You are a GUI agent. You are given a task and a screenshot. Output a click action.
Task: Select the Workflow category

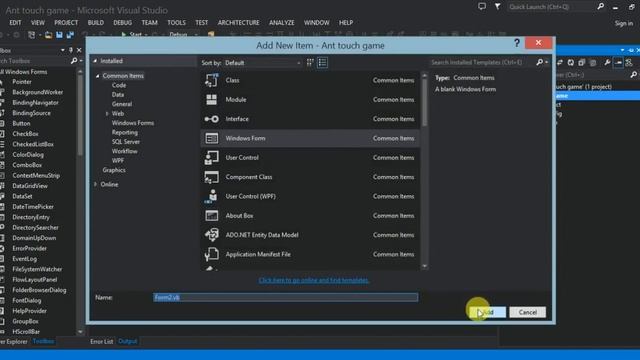tap(124, 151)
